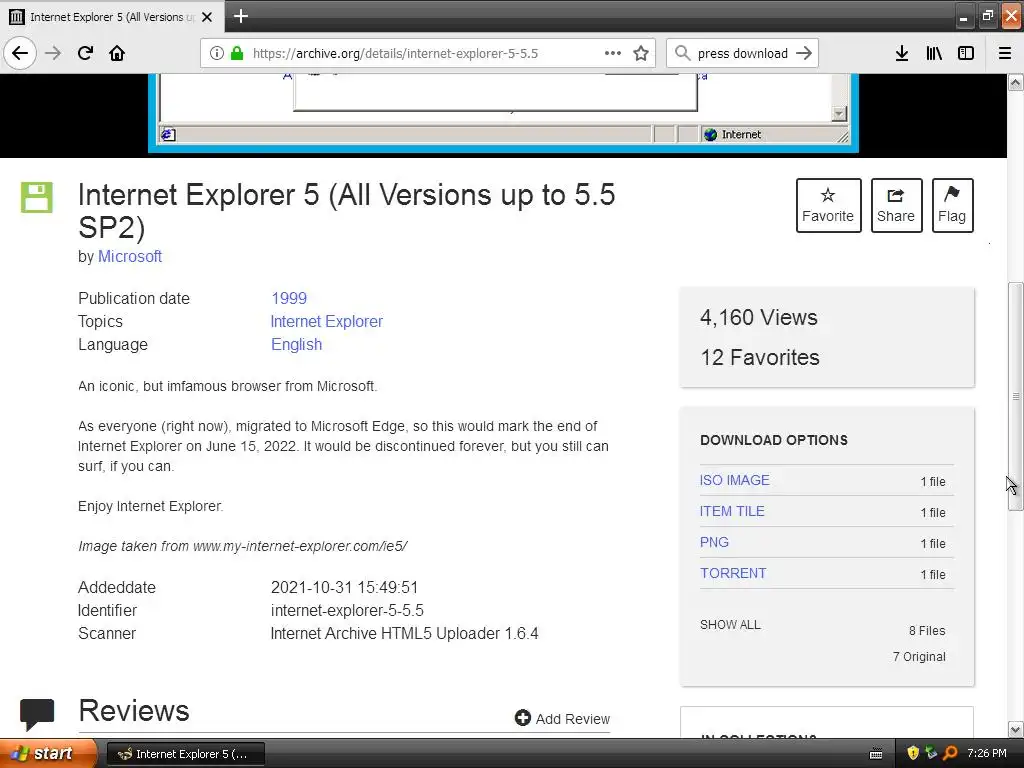
Task: Open the hamburger application menu
Action: (x=1005, y=54)
